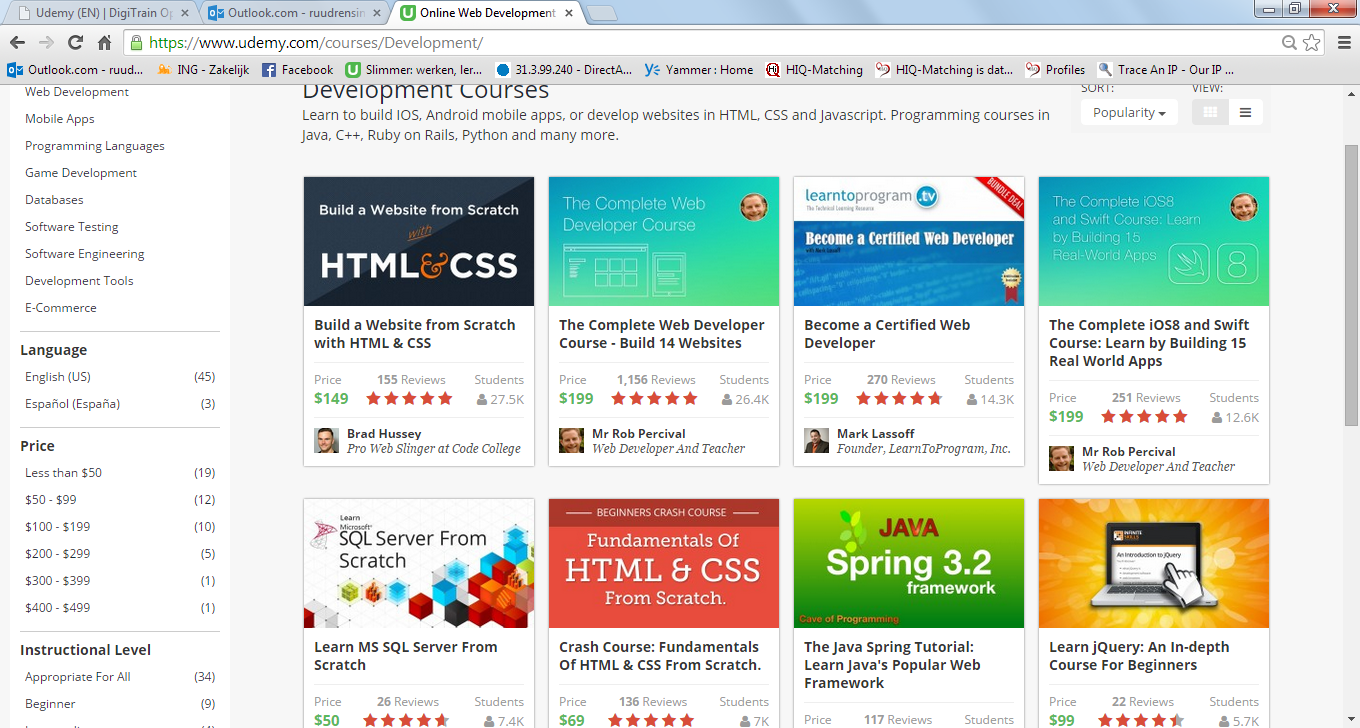1360x728 pixels.
Task: Open Web Development category
Action: coord(77,91)
